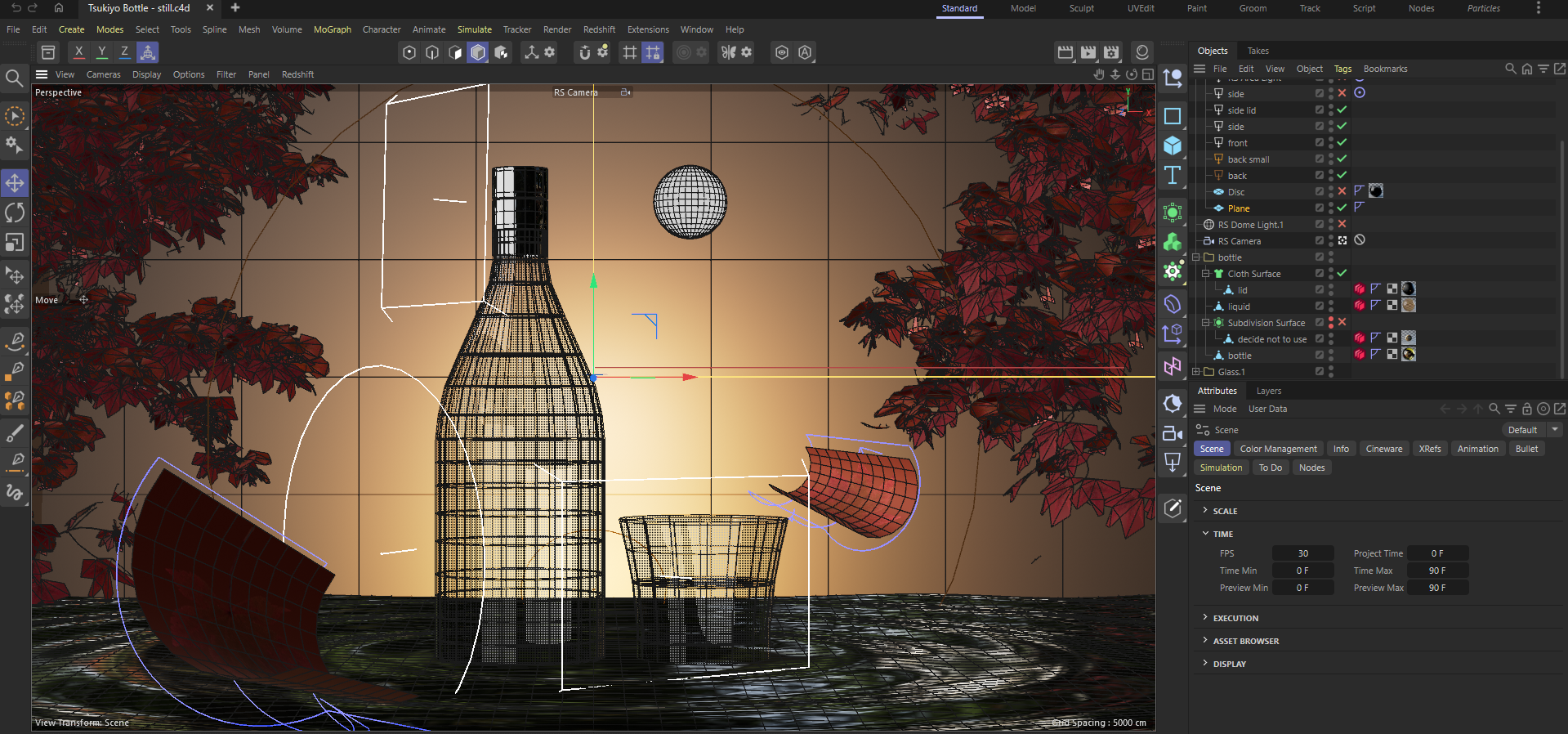Open the viewport search magnifier icon
The image size is (1568, 734).
point(14,78)
